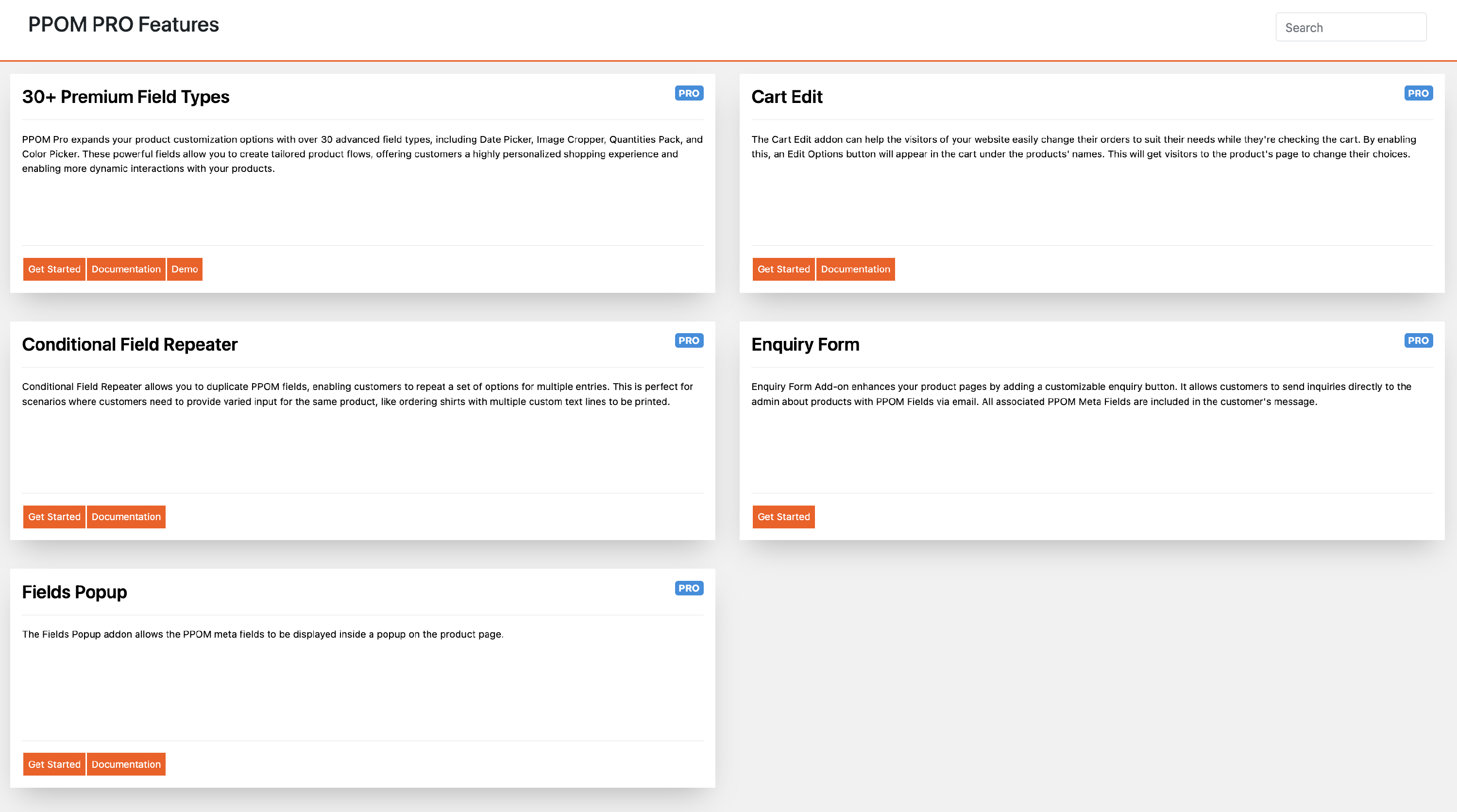1457x812 pixels.
Task: Click PRO badge on 30+ Premium Field Types
Action: click(x=688, y=93)
